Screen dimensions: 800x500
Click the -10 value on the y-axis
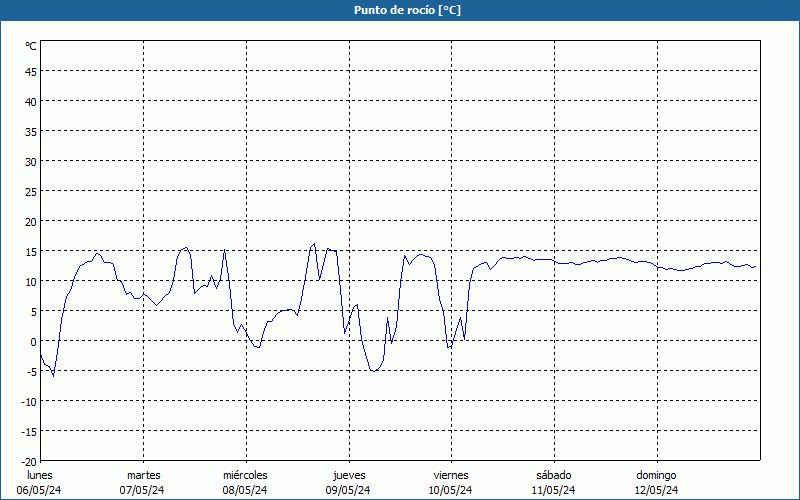point(29,402)
